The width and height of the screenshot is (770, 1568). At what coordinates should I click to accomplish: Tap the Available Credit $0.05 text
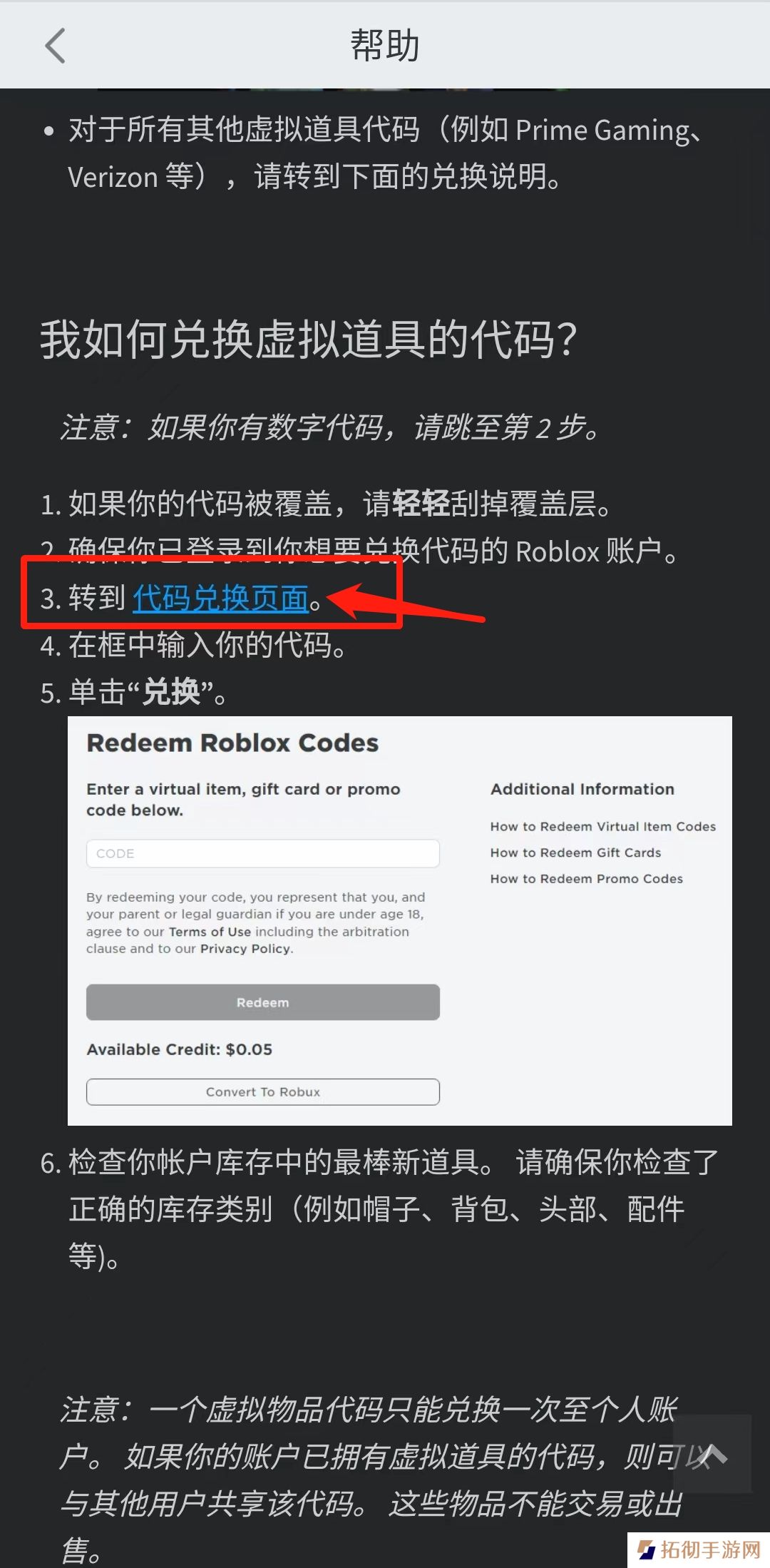pyautogui.click(x=180, y=1049)
